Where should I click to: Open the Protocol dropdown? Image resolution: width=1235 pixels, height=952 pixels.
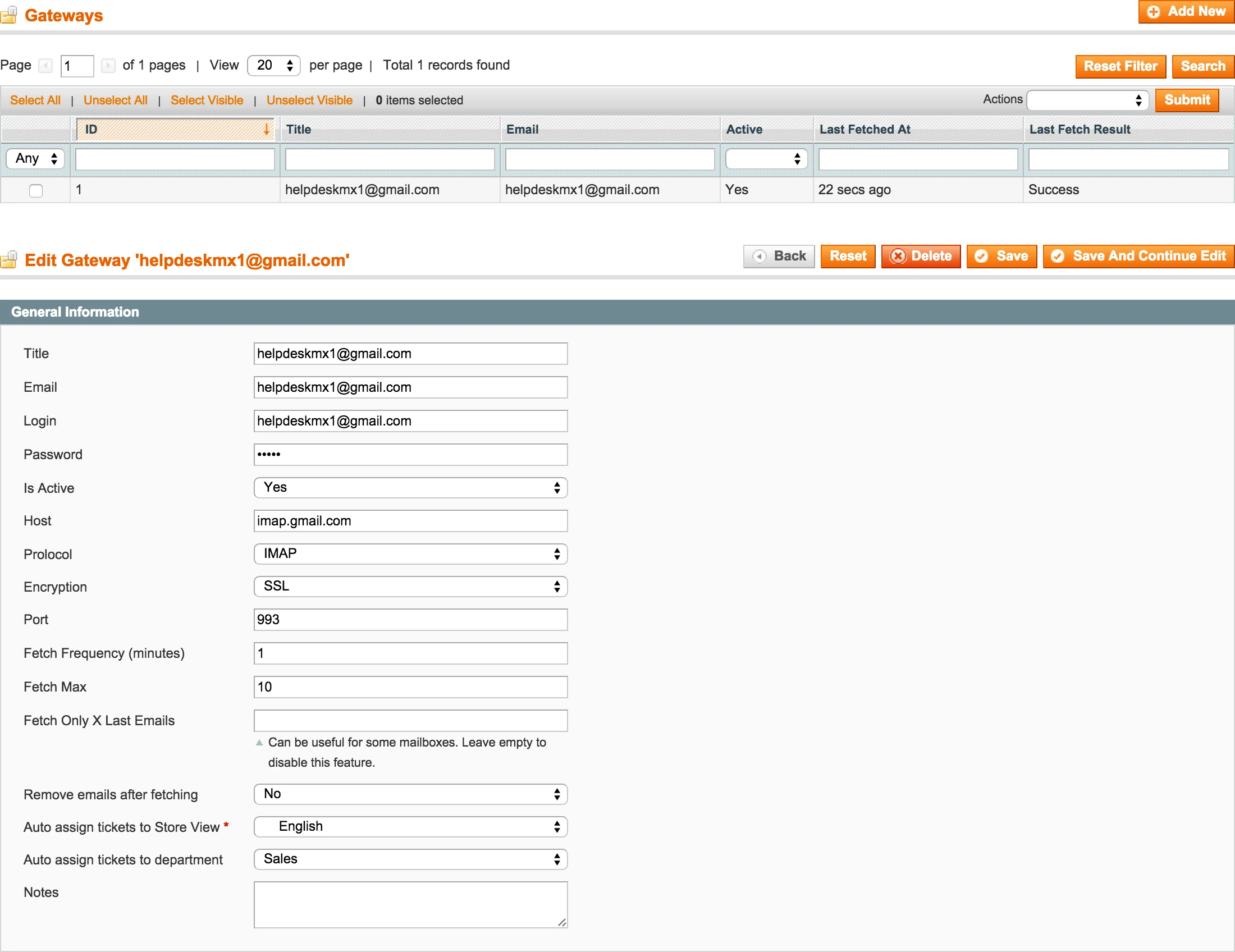(410, 553)
